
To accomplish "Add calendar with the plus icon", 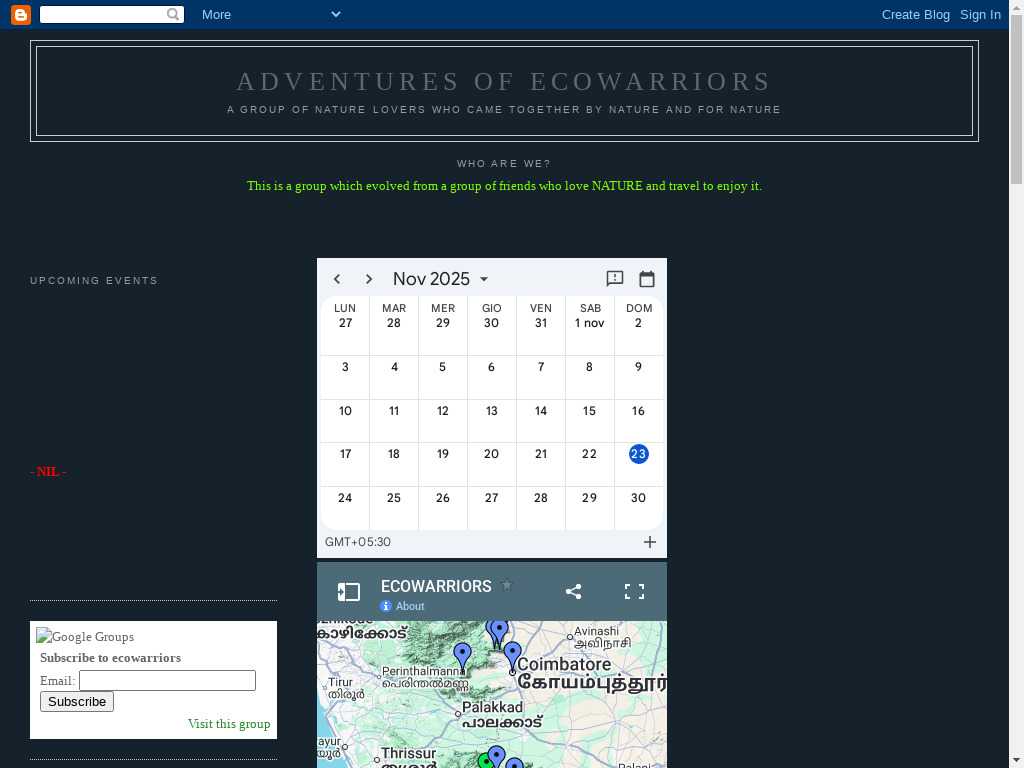I will tap(650, 542).
